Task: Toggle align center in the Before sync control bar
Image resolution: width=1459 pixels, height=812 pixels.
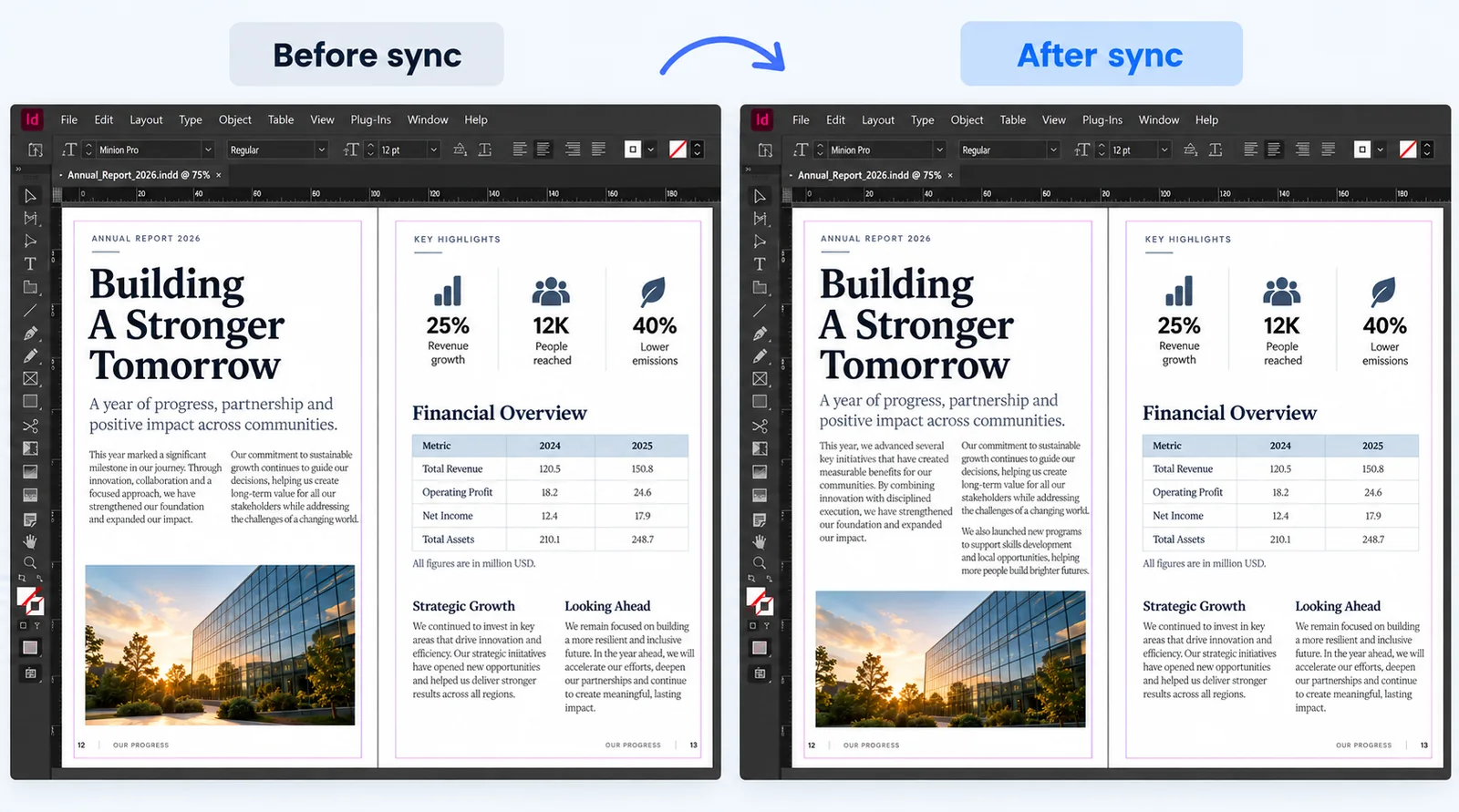Action: click(x=543, y=149)
